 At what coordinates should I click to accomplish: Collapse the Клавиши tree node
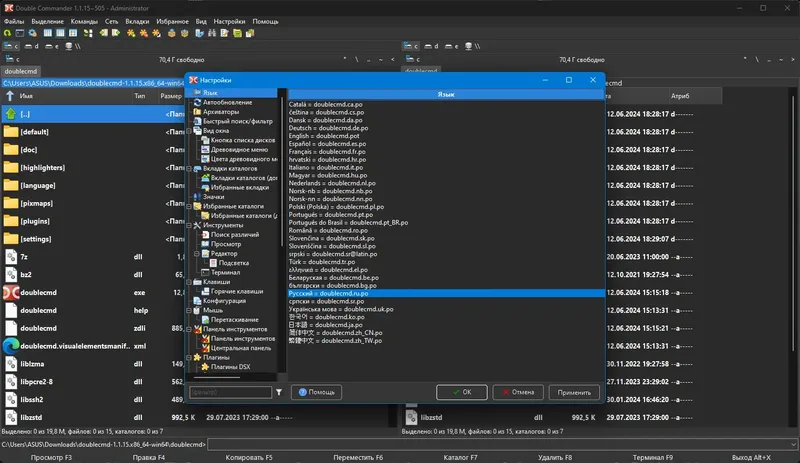click(x=189, y=282)
